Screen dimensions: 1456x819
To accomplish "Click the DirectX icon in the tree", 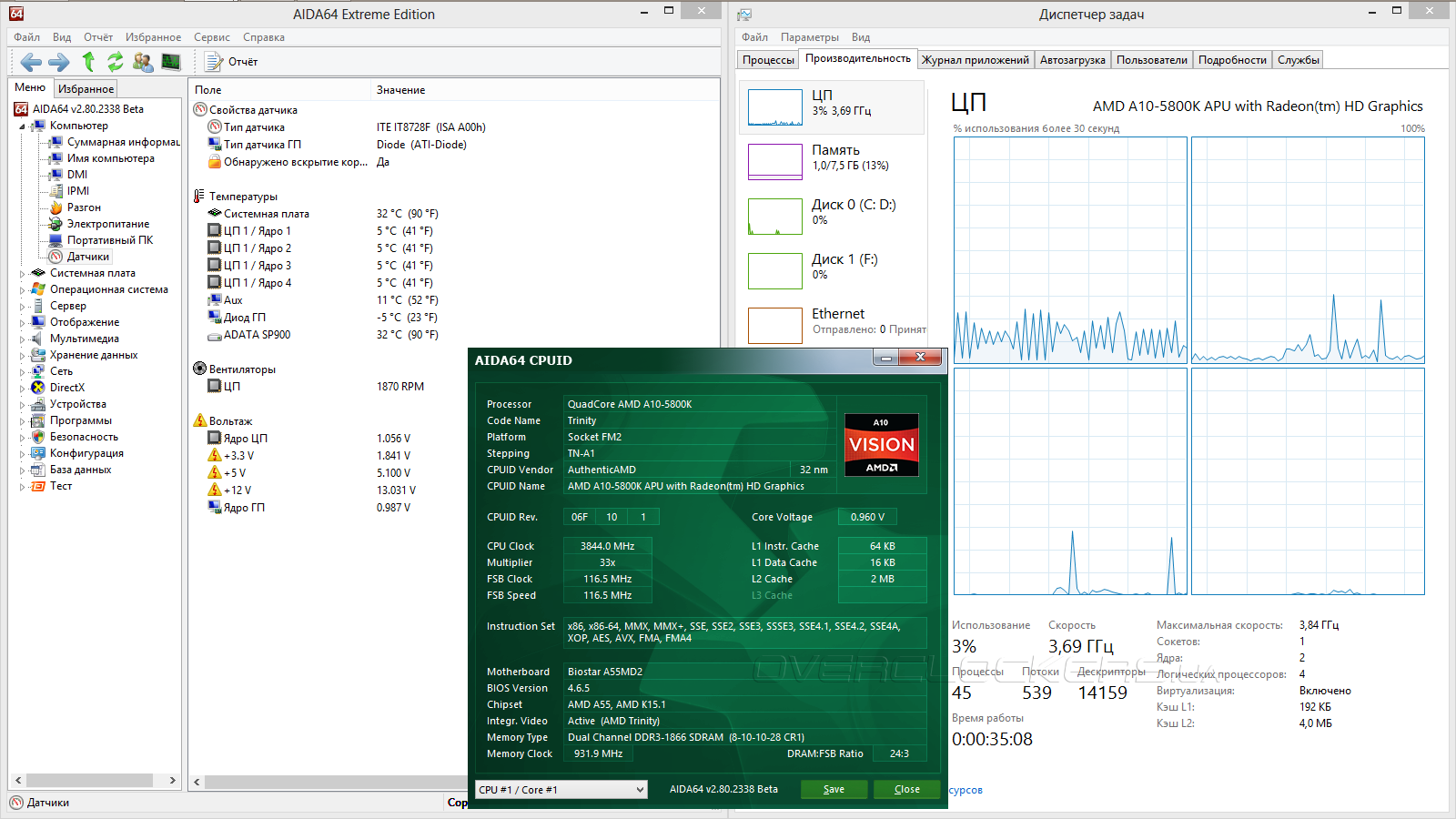I will [x=38, y=388].
